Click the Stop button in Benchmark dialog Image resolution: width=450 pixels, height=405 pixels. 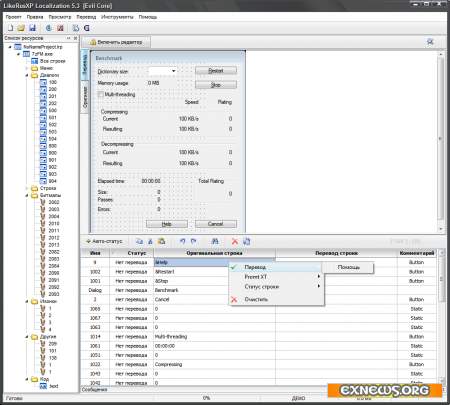point(216,85)
